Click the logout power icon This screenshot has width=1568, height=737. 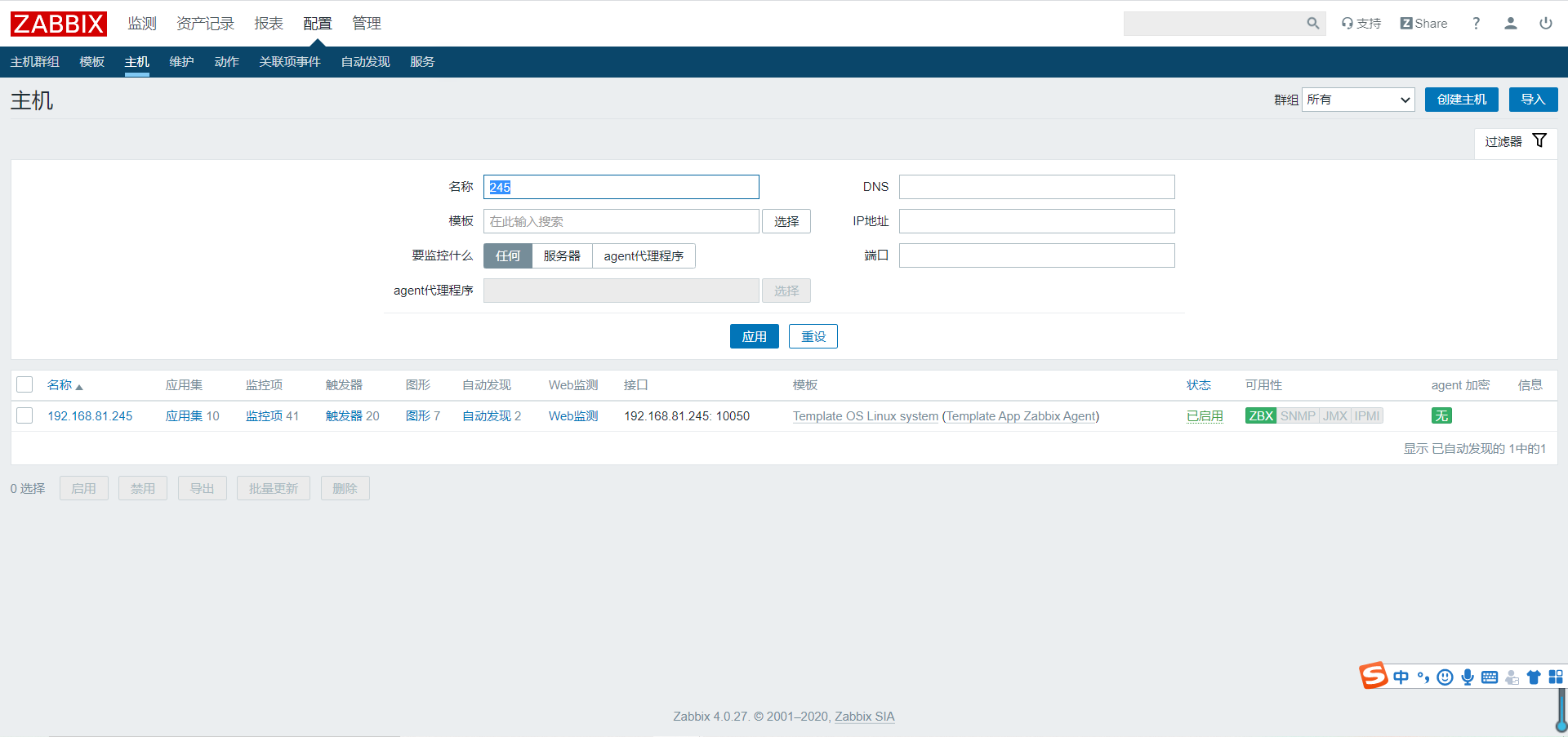coord(1546,24)
